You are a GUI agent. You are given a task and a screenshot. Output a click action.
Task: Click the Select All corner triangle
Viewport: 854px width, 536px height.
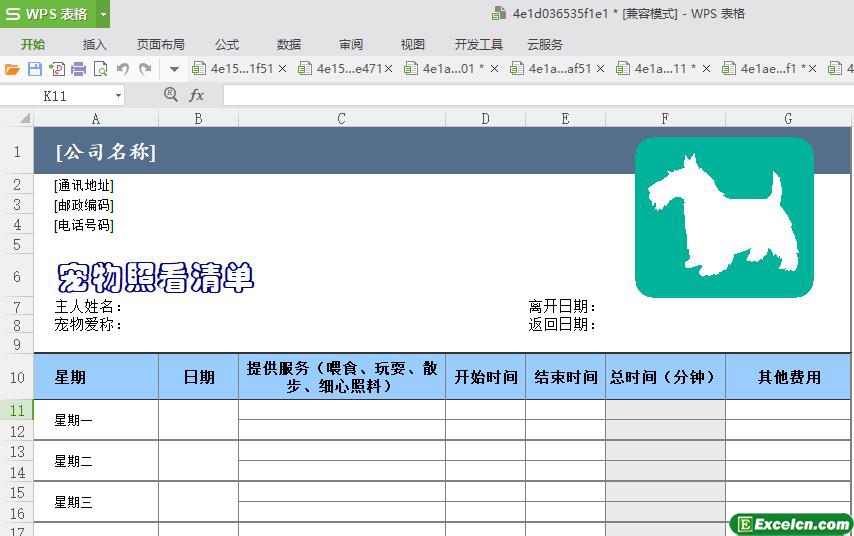25,118
